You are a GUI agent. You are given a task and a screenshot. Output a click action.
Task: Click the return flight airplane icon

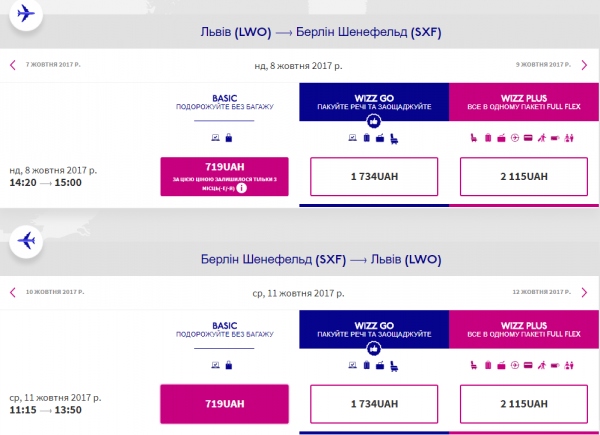tap(26, 241)
